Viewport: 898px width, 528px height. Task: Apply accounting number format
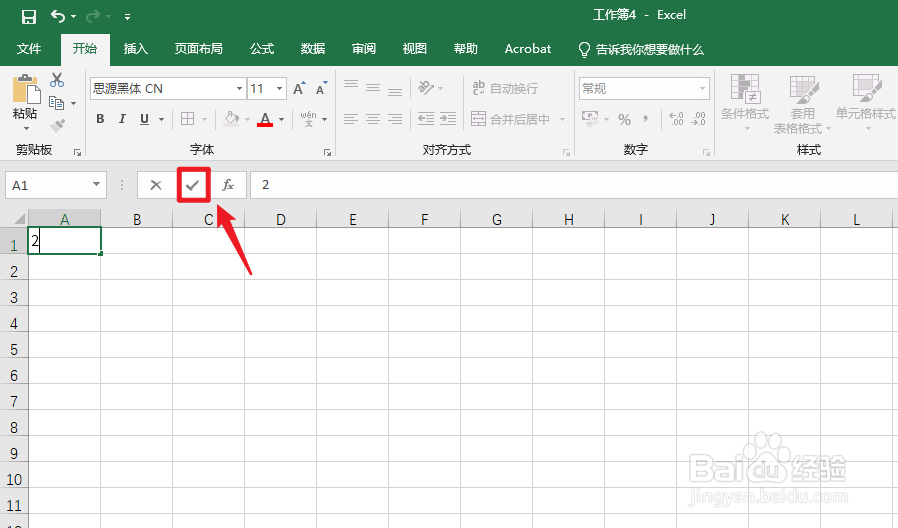click(590, 119)
